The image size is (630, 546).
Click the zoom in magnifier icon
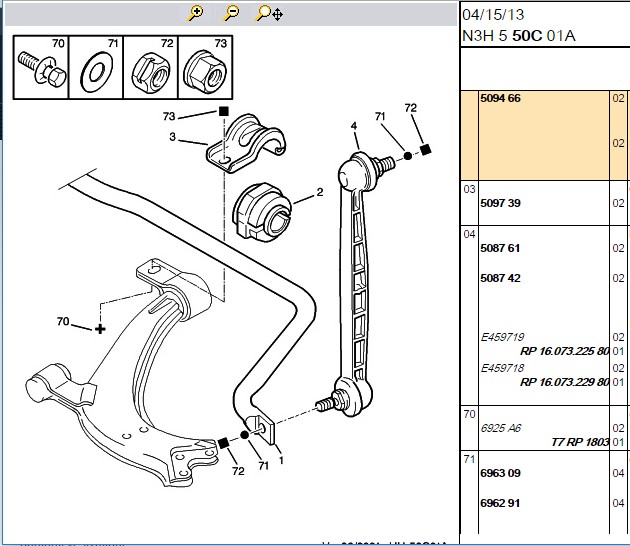[x=195, y=13]
